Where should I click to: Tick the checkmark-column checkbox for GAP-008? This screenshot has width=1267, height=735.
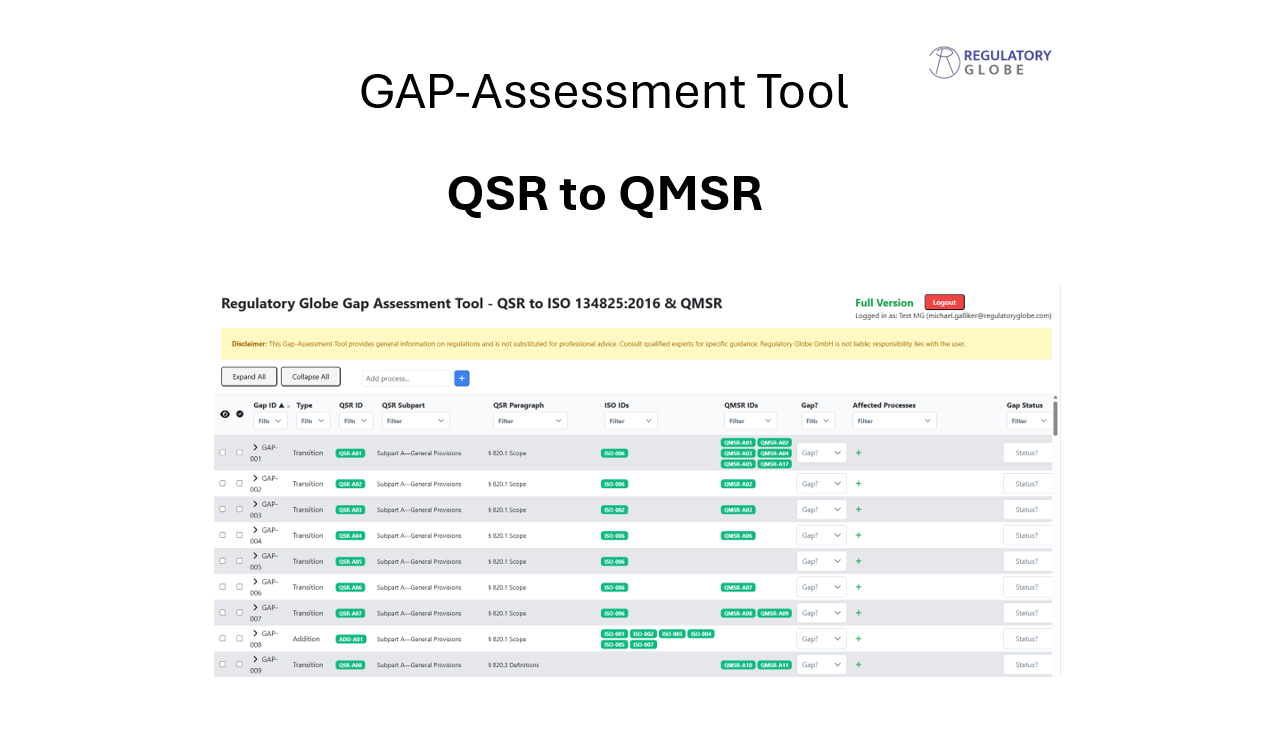coord(239,639)
